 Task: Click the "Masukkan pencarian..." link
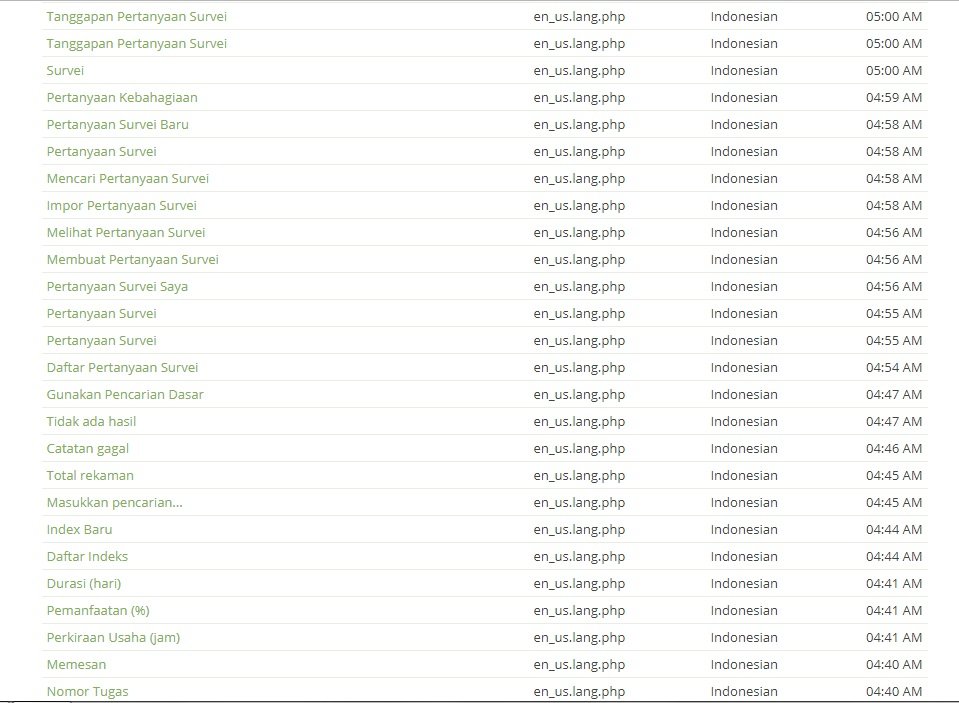(x=114, y=502)
